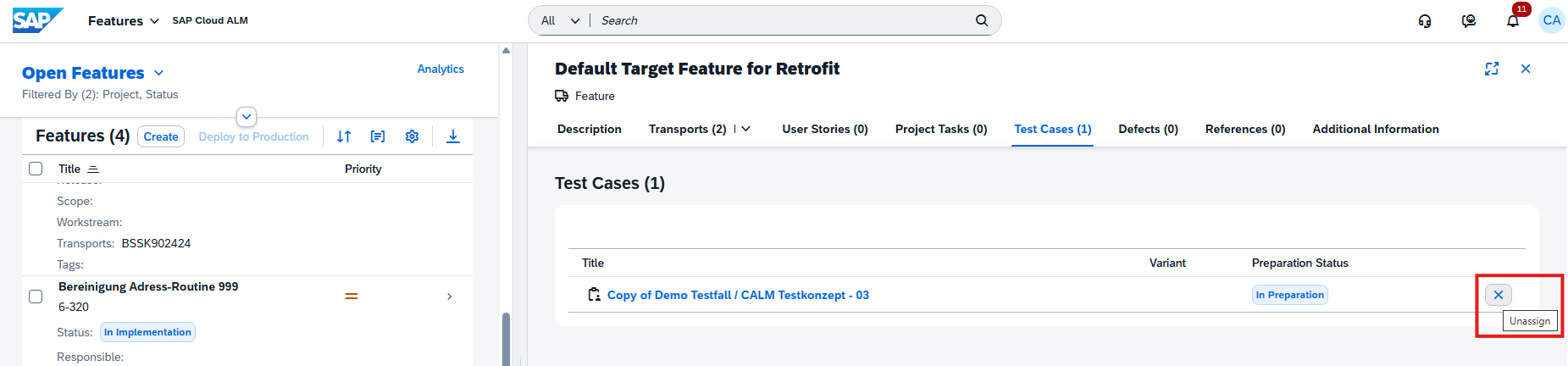Enter full screen for feature detail

point(1492,69)
